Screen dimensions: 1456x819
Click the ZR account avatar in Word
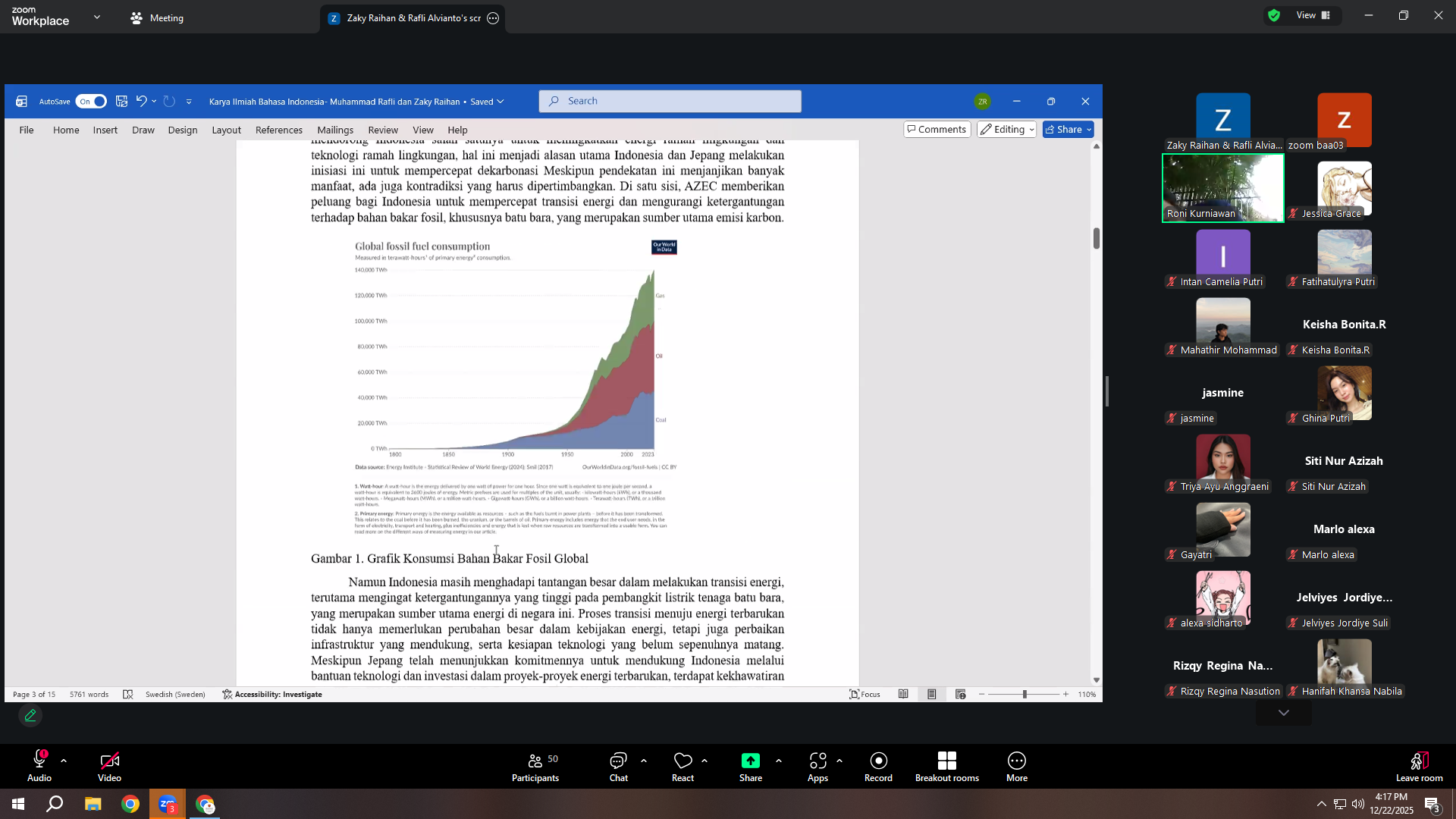tap(983, 102)
